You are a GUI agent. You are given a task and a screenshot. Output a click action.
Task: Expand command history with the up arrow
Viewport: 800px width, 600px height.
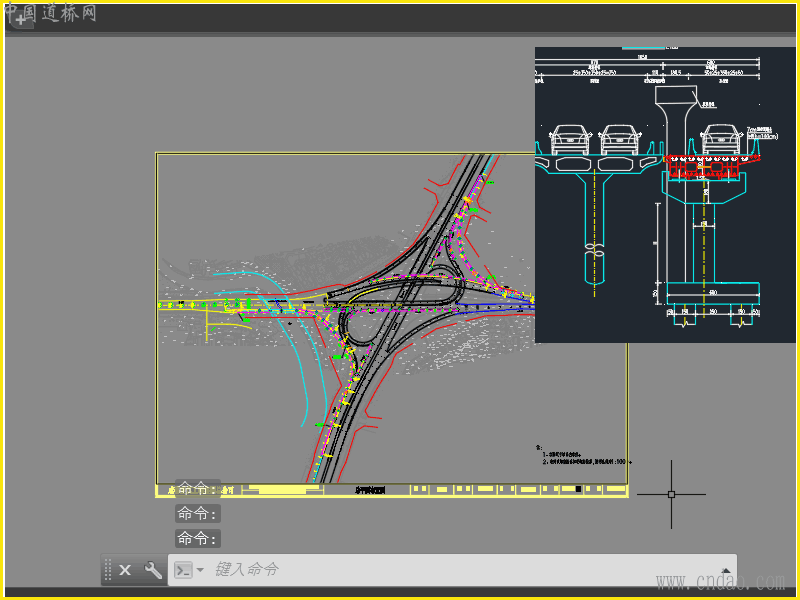click(726, 571)
